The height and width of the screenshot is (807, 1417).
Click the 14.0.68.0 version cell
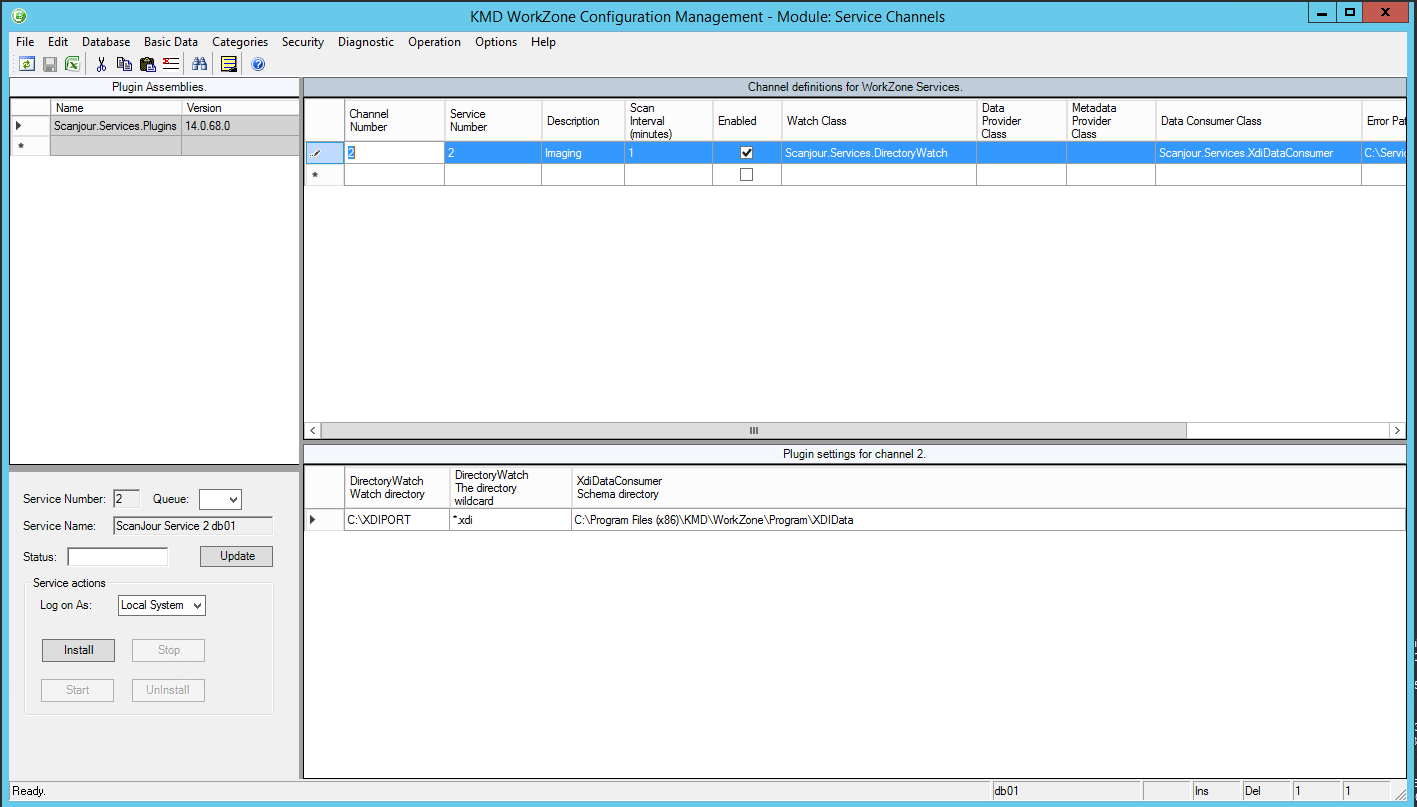[240, 126]
